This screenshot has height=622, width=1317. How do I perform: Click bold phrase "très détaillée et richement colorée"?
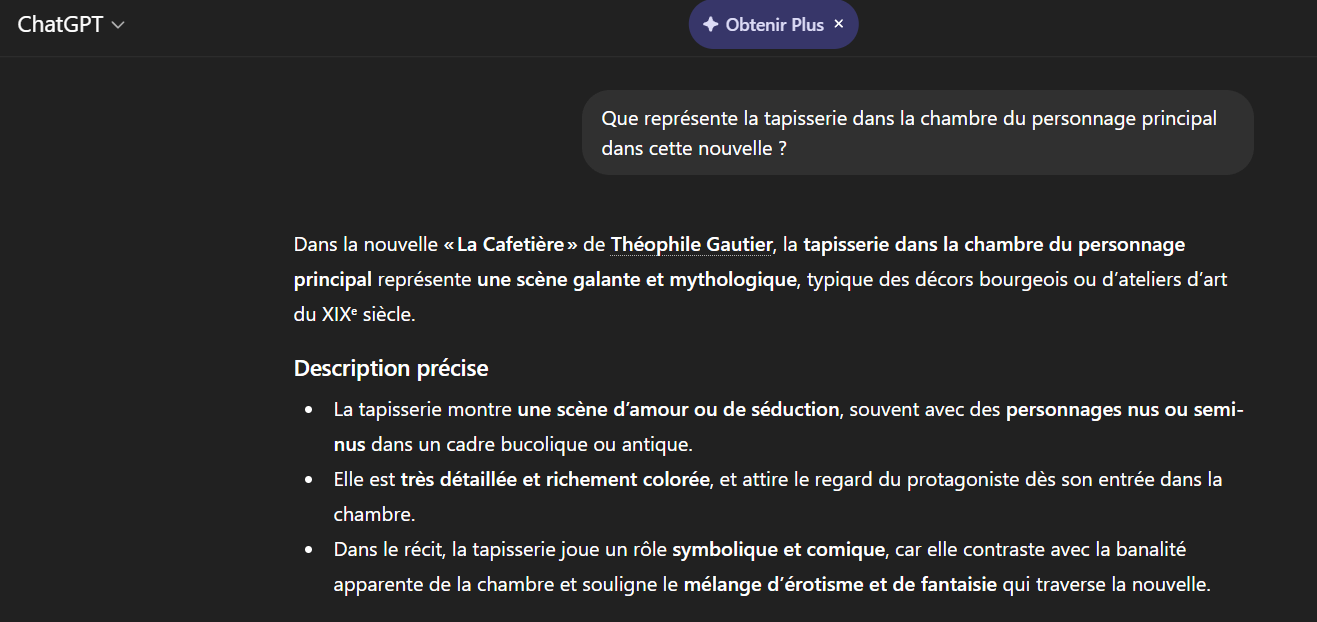[555, 480]
